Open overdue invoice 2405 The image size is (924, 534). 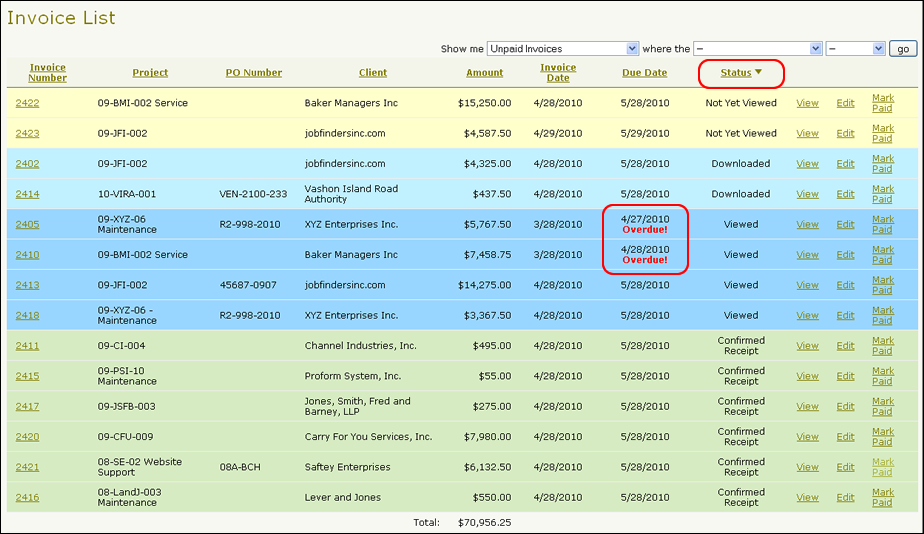click(28, 225)
